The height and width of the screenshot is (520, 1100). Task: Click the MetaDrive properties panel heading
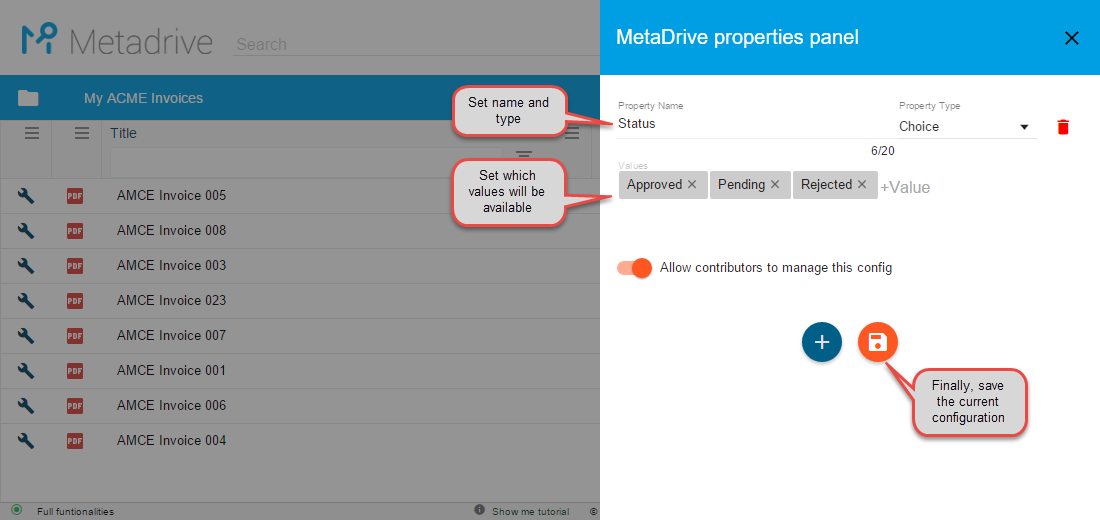point(737,38)
